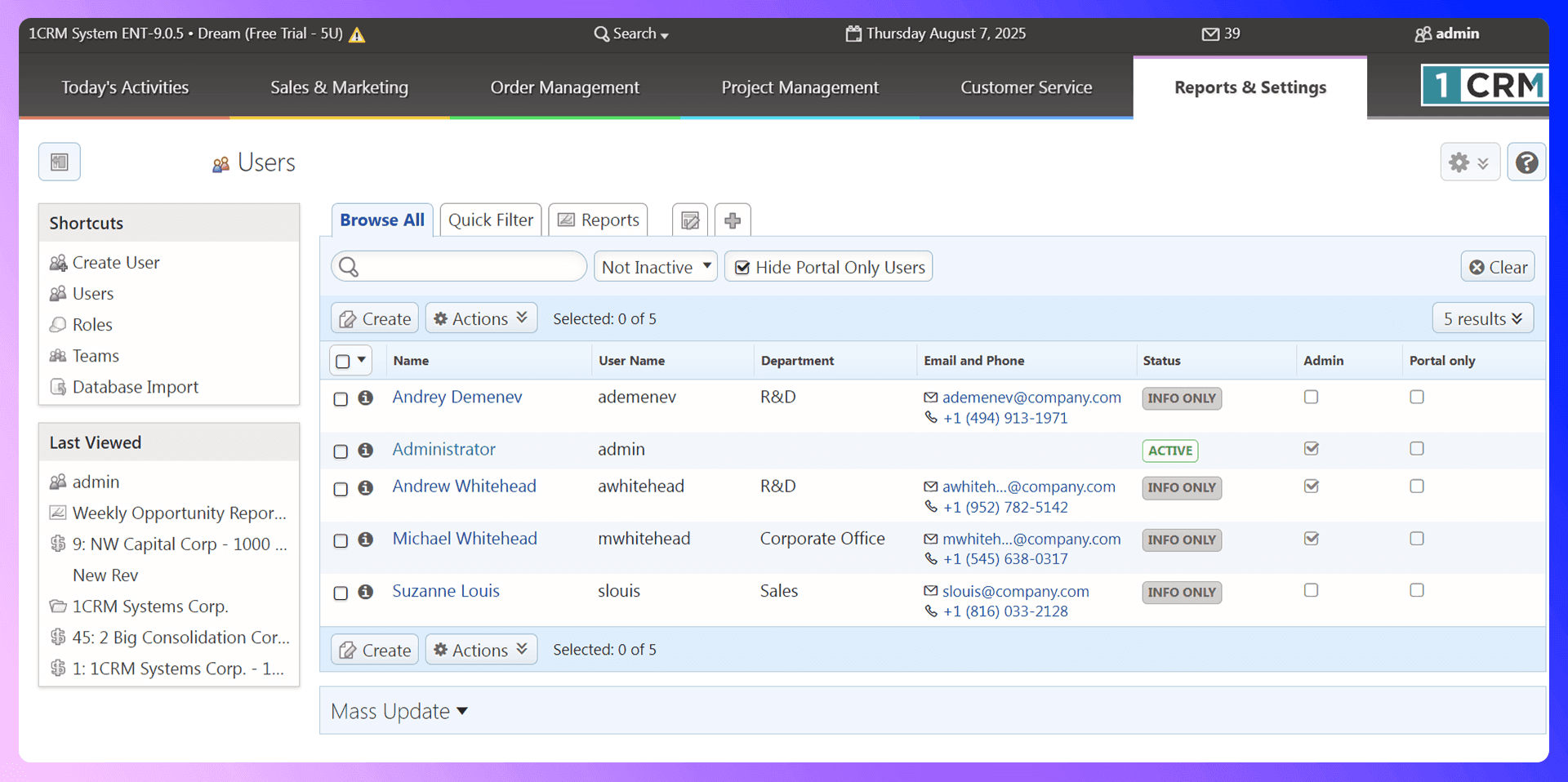Toggle the sidebar panel icon
The height and width of the screenshot is (782, 1568).
pos(60,162)
